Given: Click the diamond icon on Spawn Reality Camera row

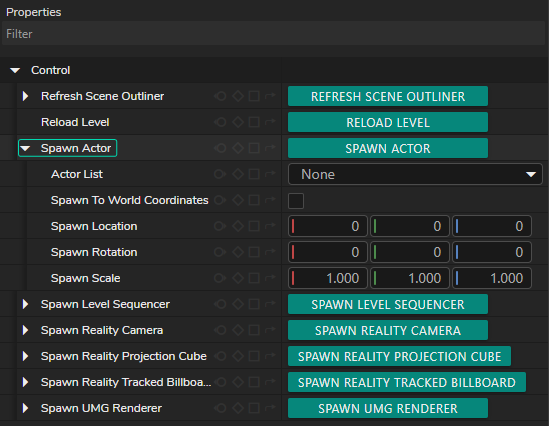Looking at the screenshot, I should [x=238, y=330].
